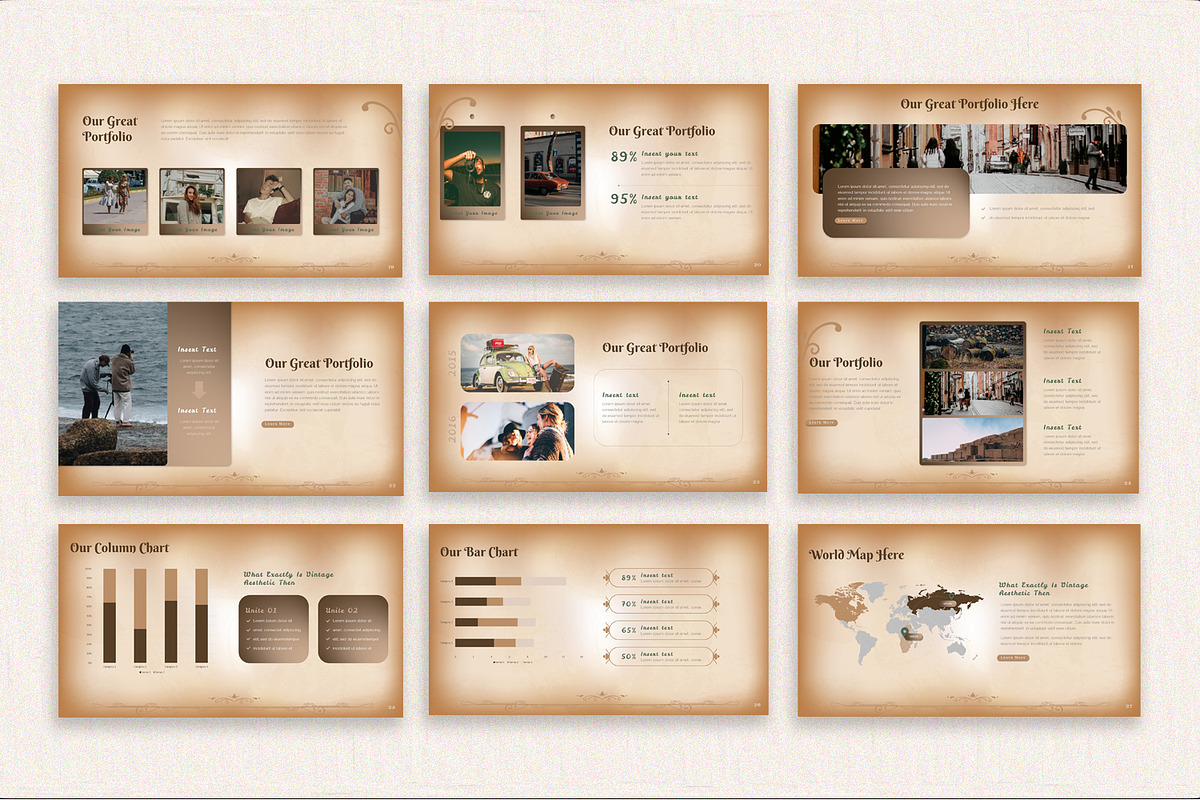Click Learn More under the beach photographers slide text
Image resolution: width=1200 pixels, height=800 pixels.
tap(278, 424)
